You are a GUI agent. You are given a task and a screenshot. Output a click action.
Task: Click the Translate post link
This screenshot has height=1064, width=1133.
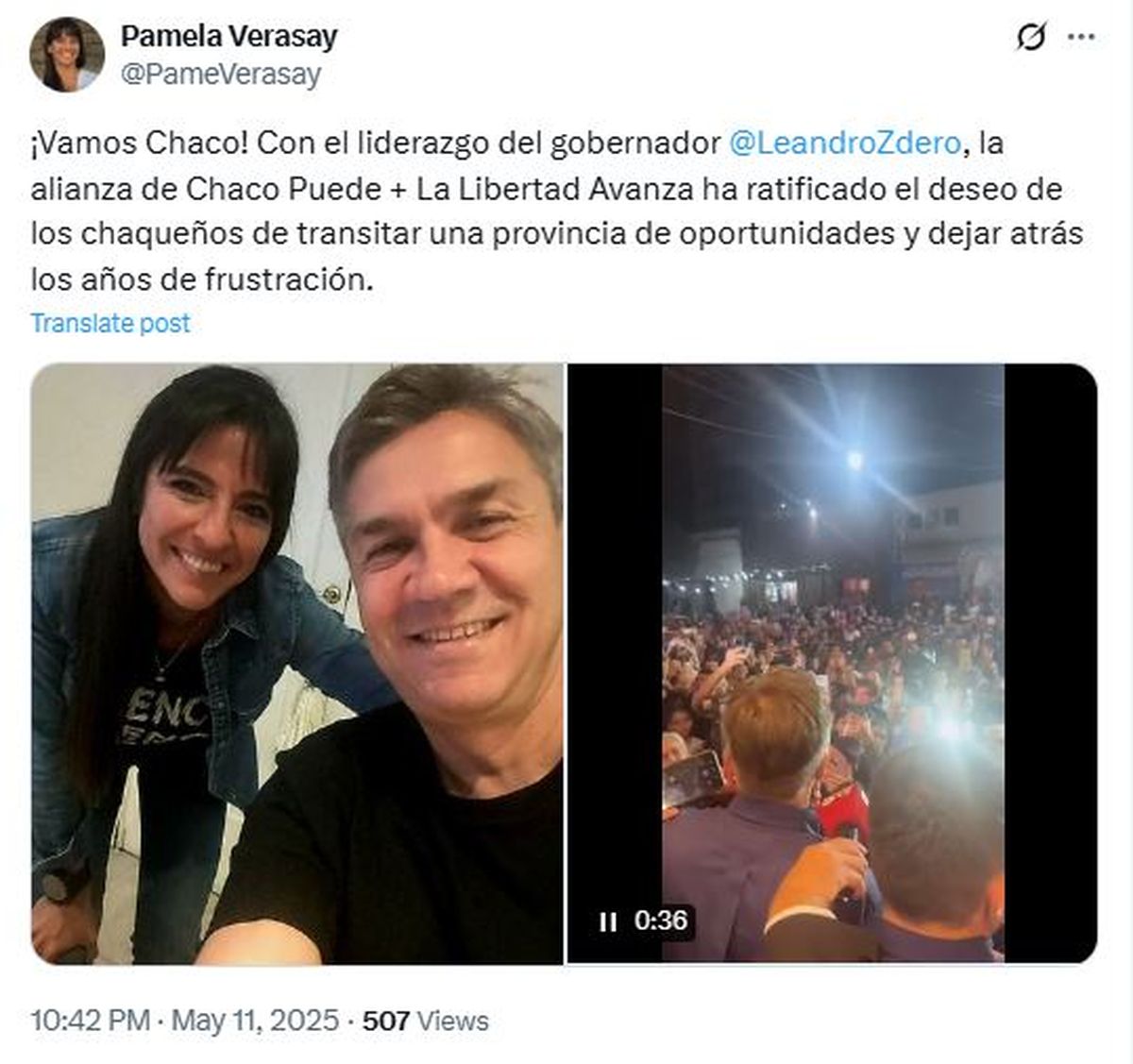(110, 323)
